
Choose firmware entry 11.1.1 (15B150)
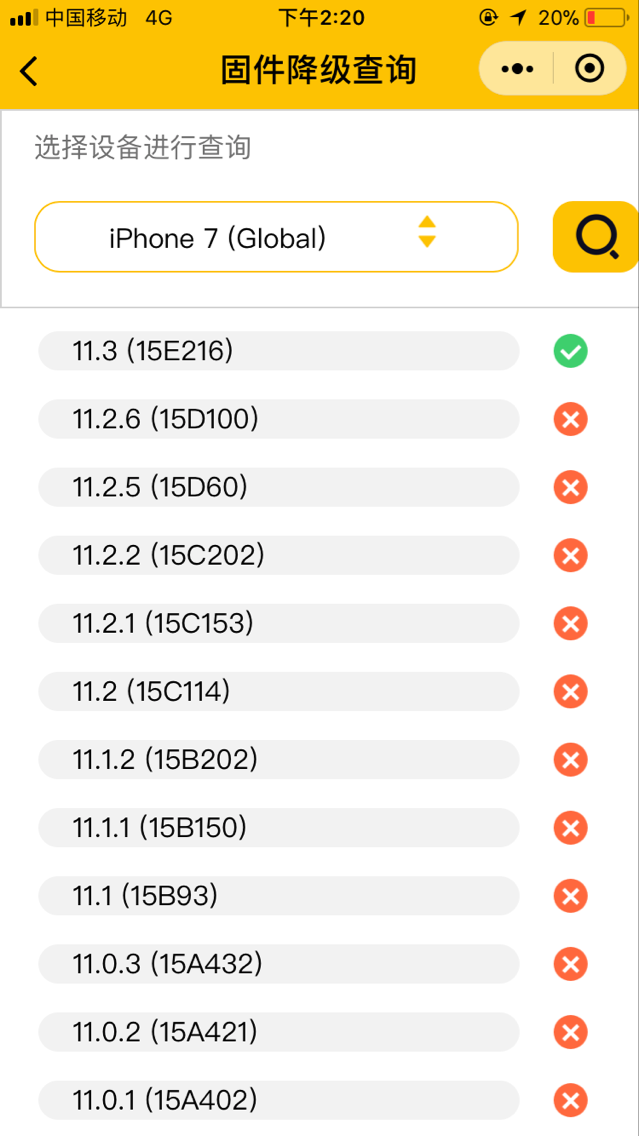[x=279, y=827]
